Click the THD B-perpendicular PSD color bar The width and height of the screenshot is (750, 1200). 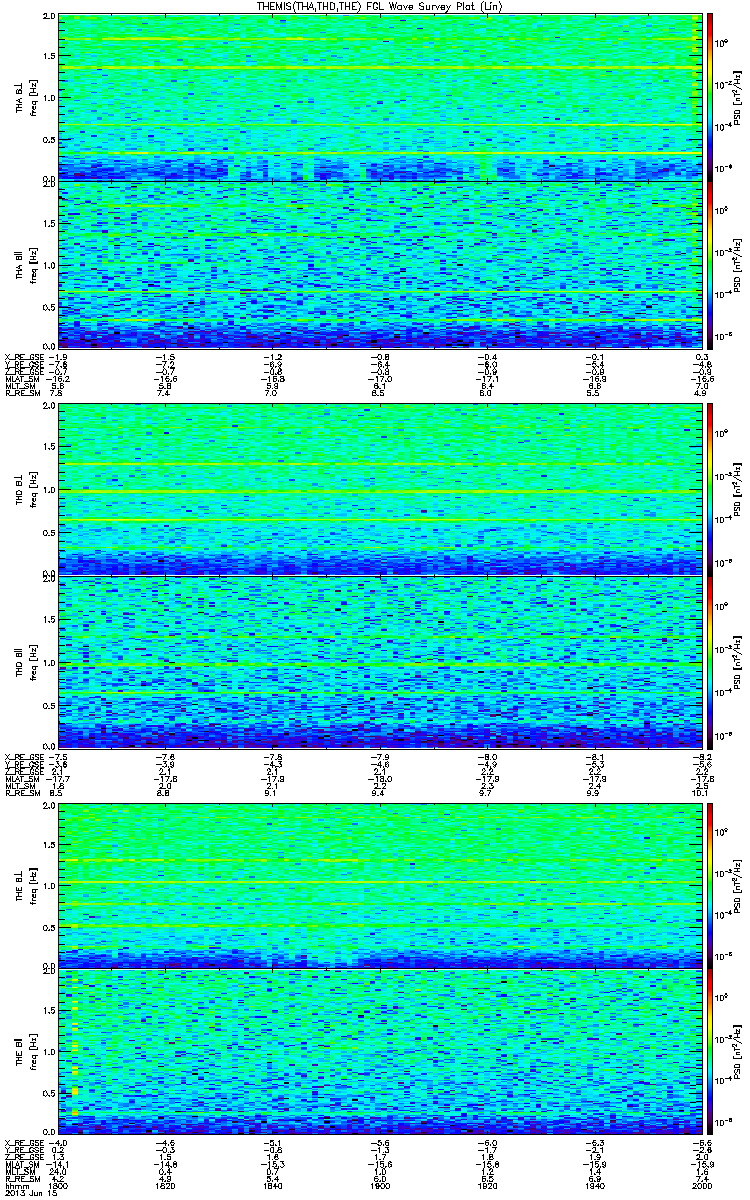(x=710, y=488)
